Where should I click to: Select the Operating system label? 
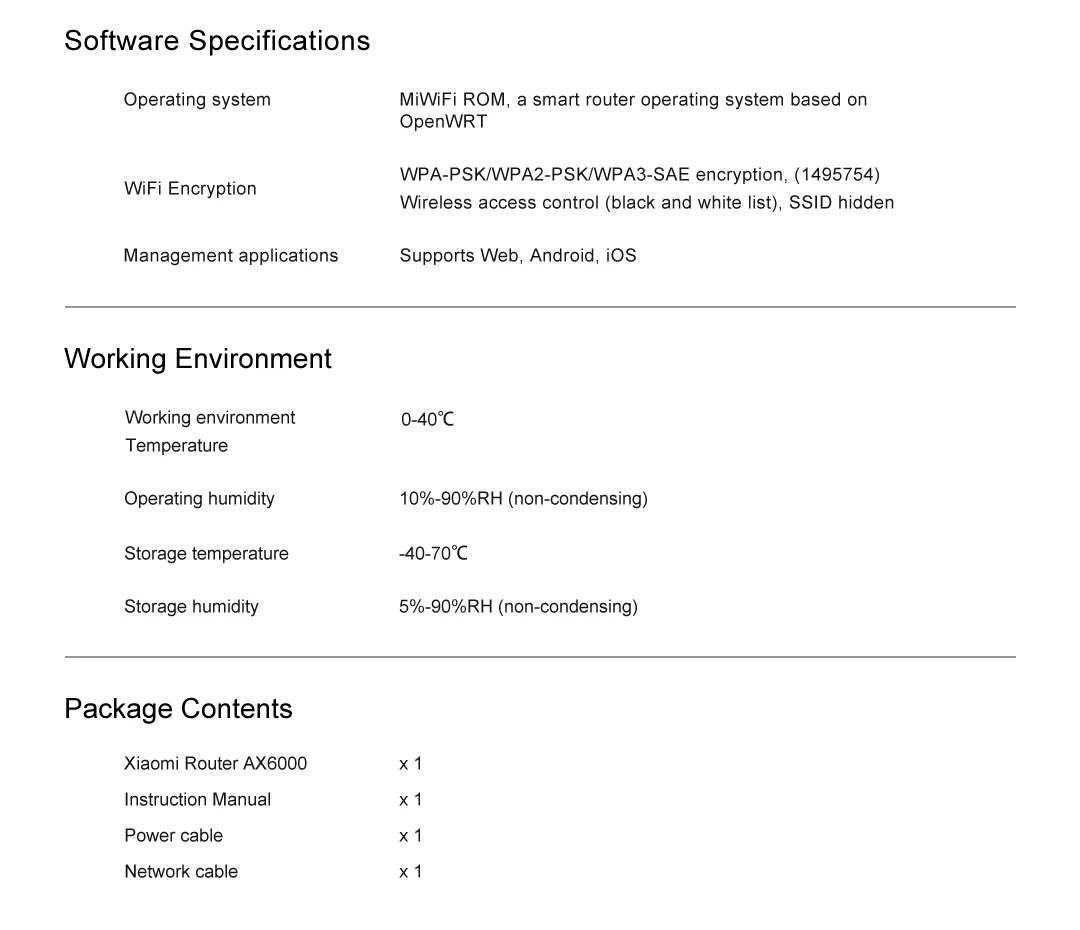[x=197, y=100]
